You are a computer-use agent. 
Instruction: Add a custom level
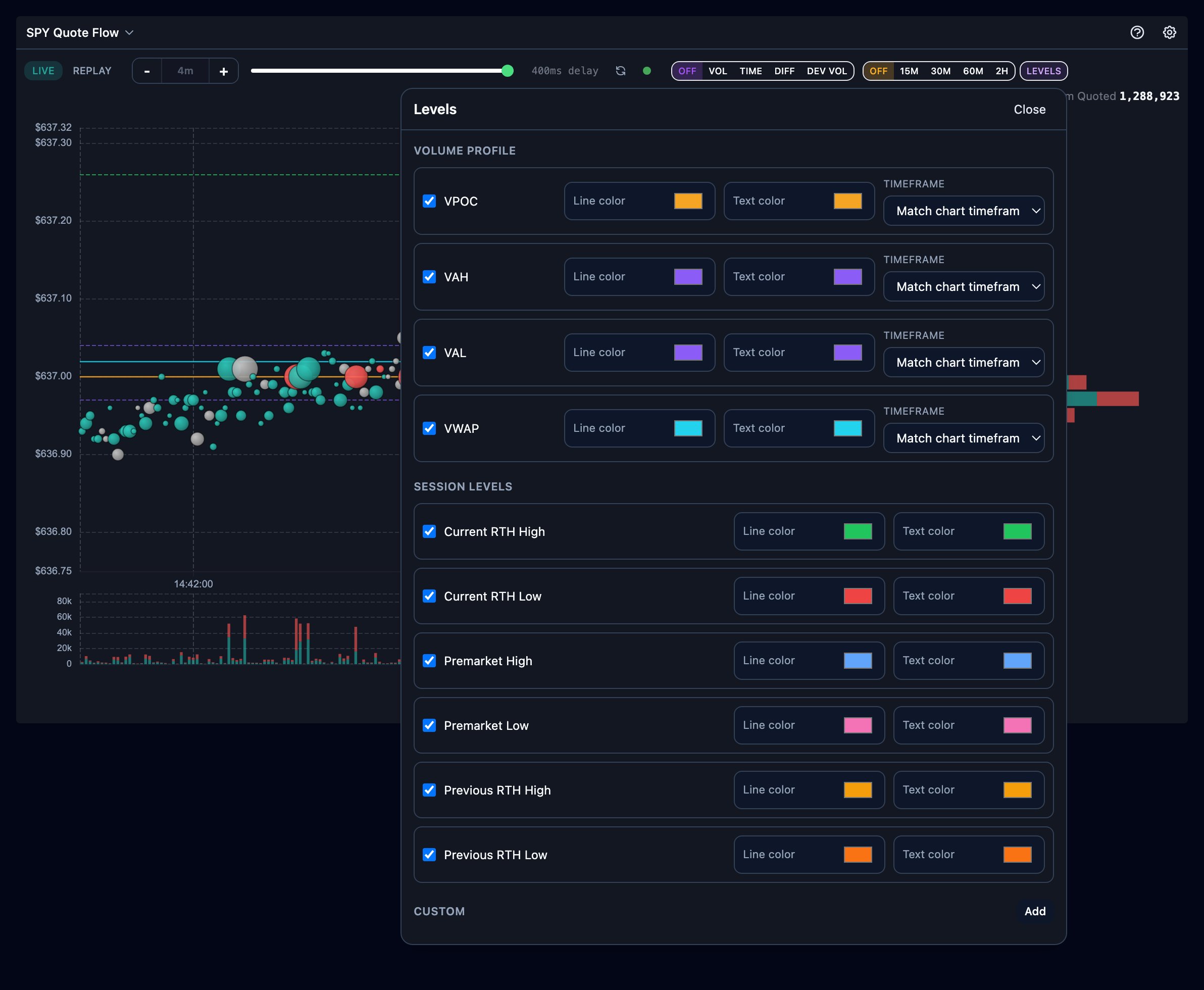(1035, 911)
